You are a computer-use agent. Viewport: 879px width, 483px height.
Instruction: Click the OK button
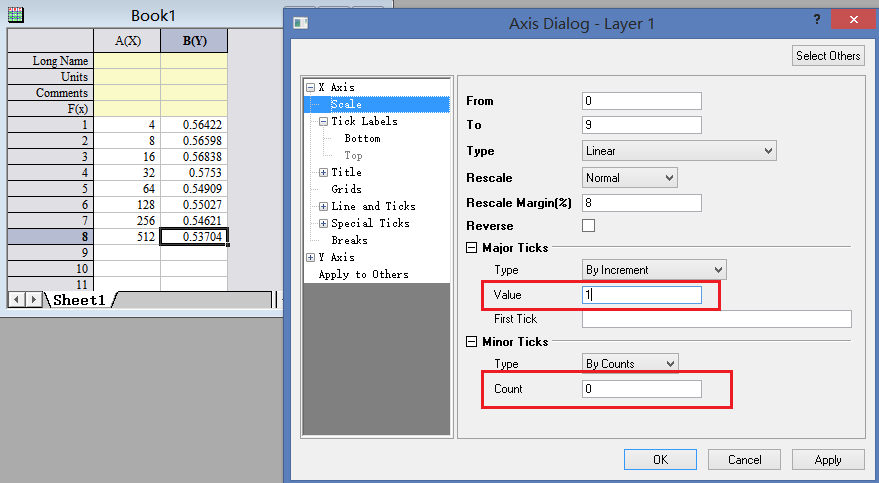tap(660, 459)
